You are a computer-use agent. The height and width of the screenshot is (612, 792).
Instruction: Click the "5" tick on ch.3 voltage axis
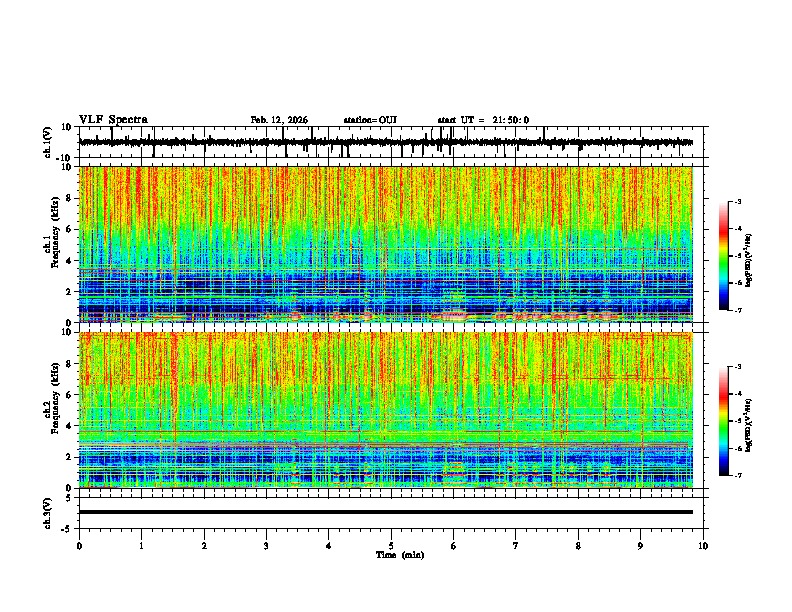(x=69, y=497)
